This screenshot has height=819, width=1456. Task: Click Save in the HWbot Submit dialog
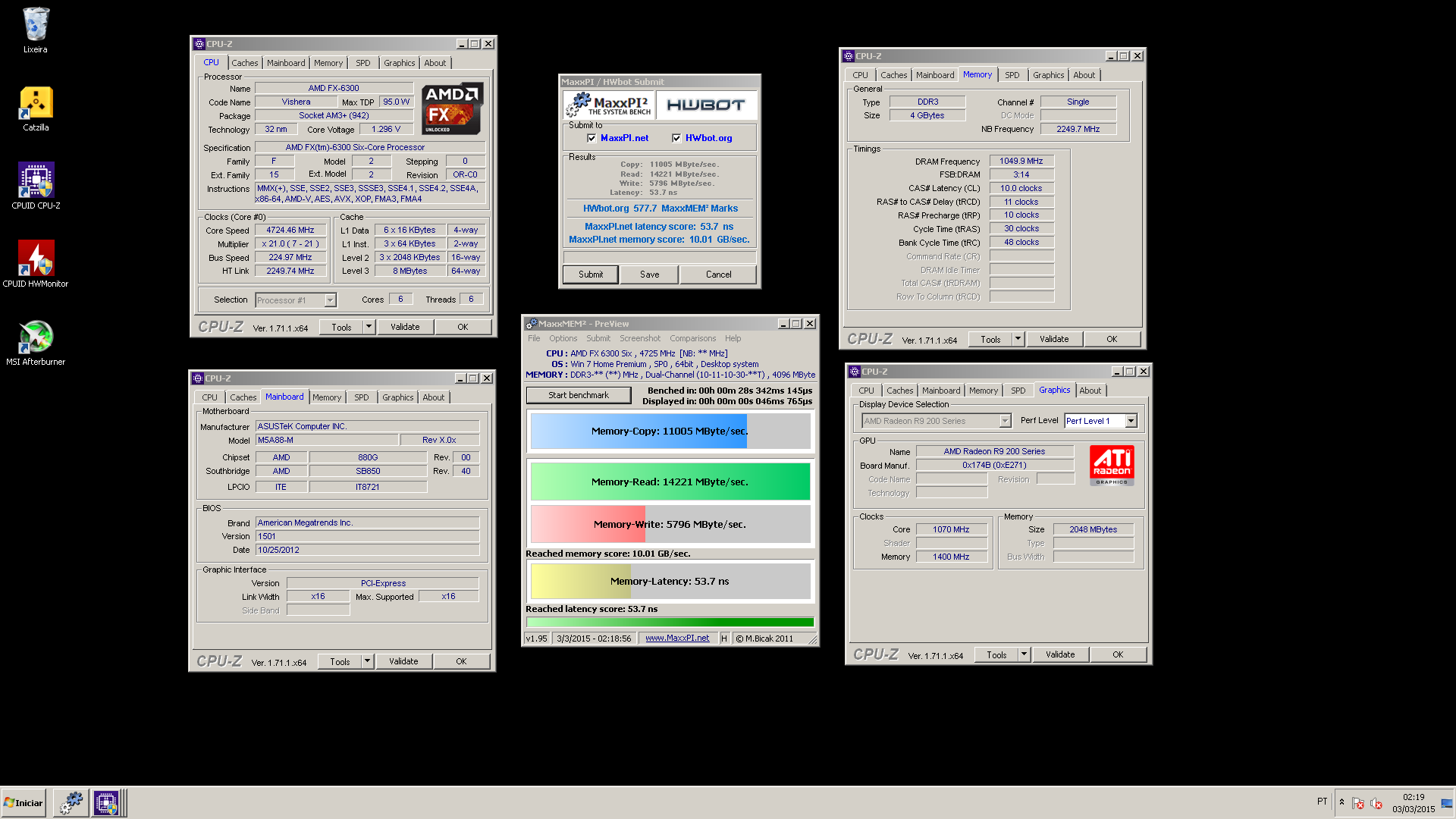[650, 275]
